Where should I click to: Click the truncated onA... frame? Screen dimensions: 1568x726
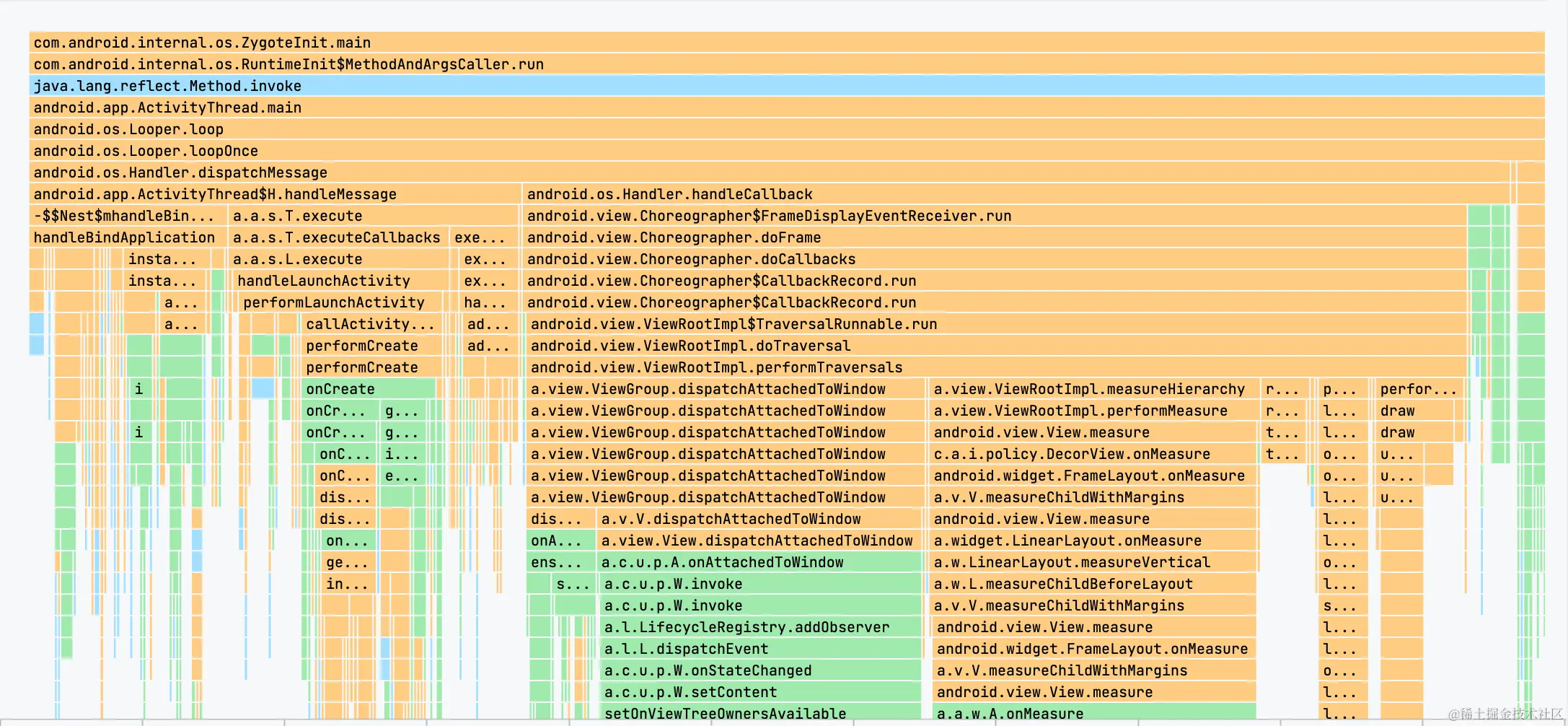[561, 541]
